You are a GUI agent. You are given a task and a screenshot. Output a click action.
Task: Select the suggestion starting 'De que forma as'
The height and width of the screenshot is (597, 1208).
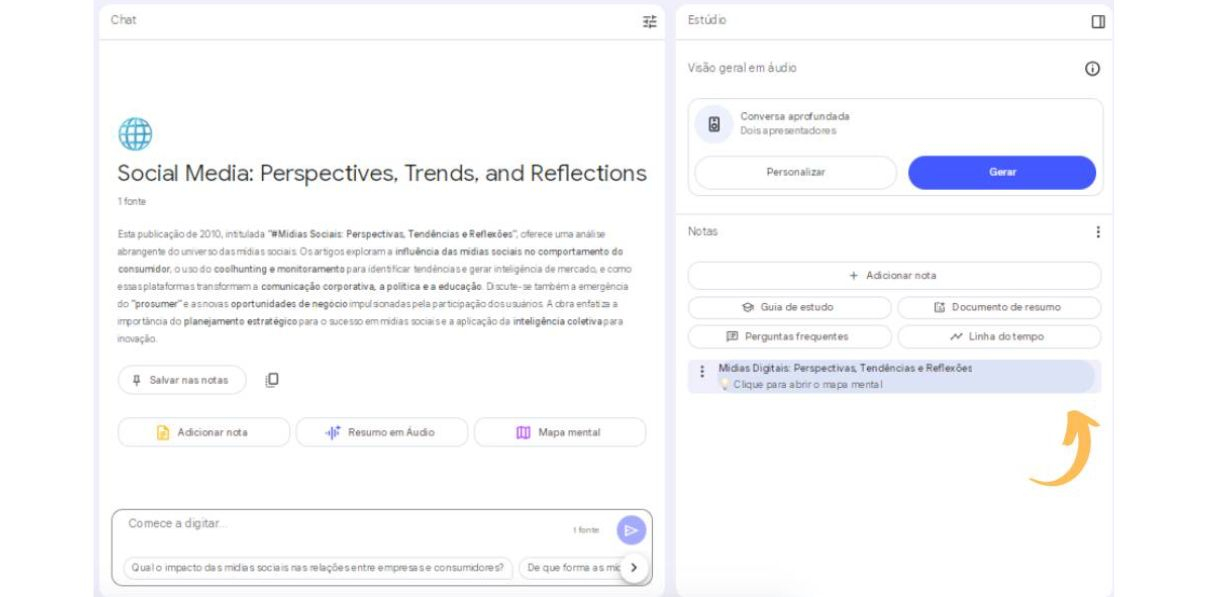pyautogui.click(x=570, y=568)
